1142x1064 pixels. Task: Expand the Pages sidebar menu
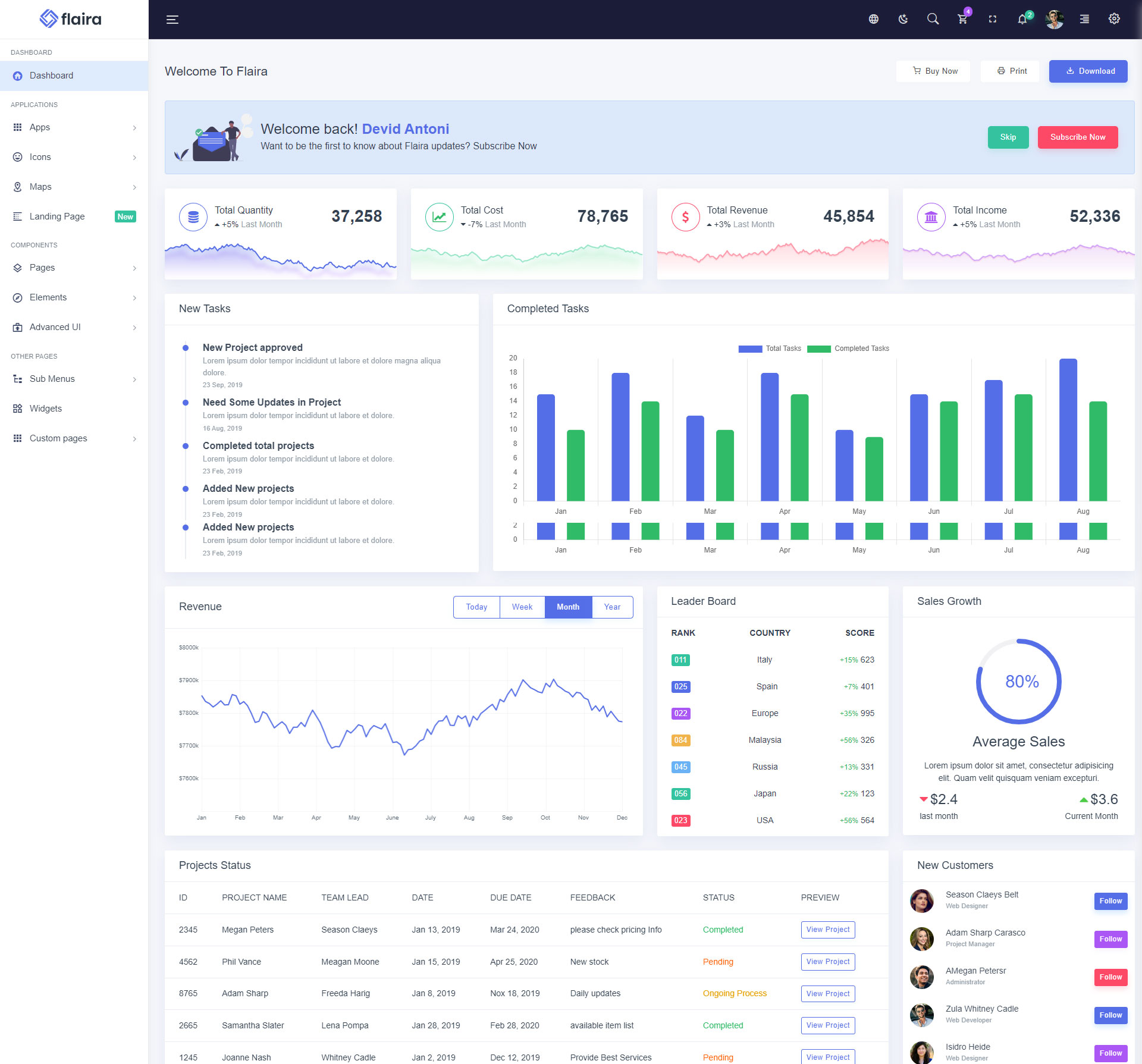tap(74, 268)
